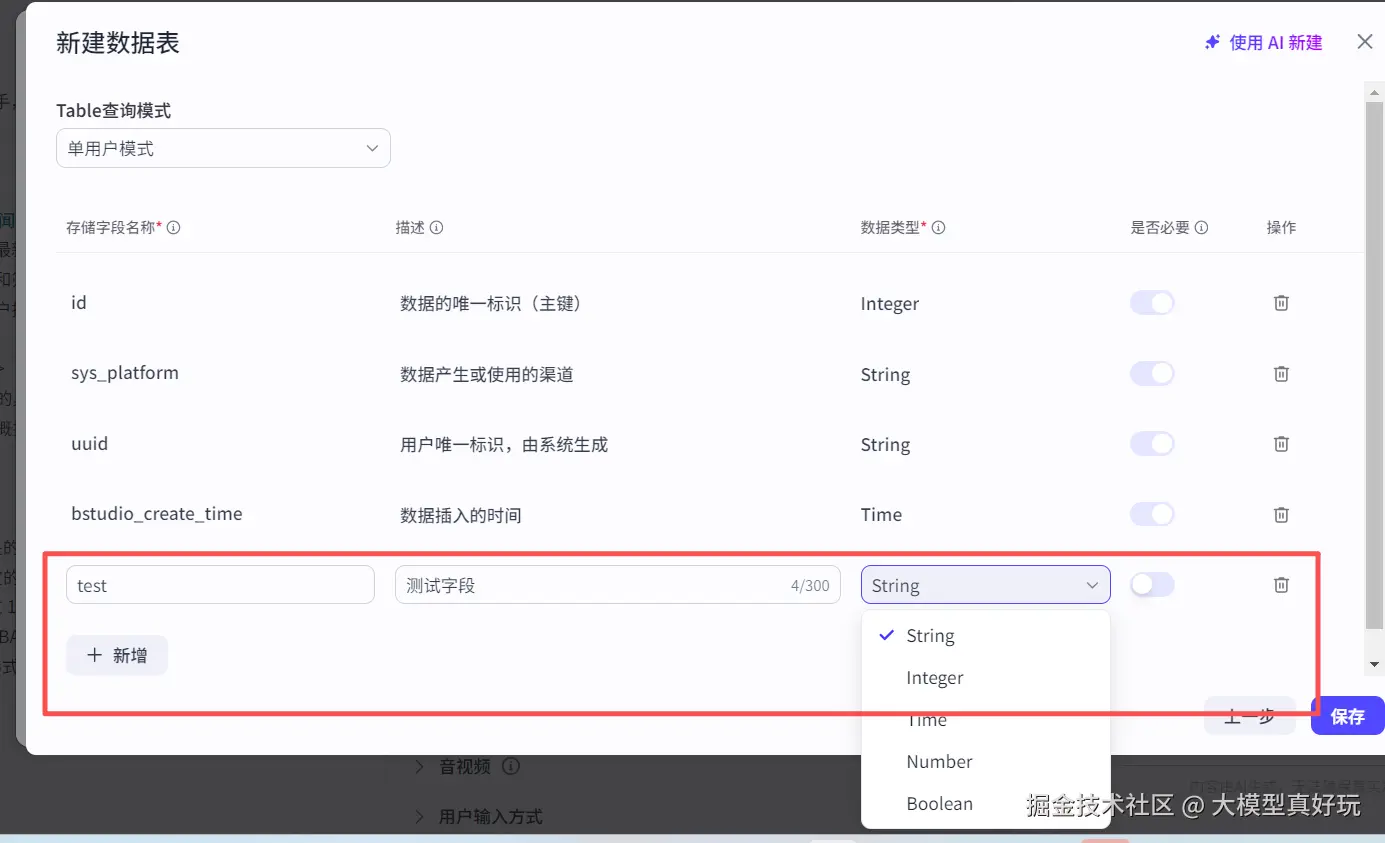
Task: Delete the id field row
Action: pyautogui.click(x=1281, y=303)
